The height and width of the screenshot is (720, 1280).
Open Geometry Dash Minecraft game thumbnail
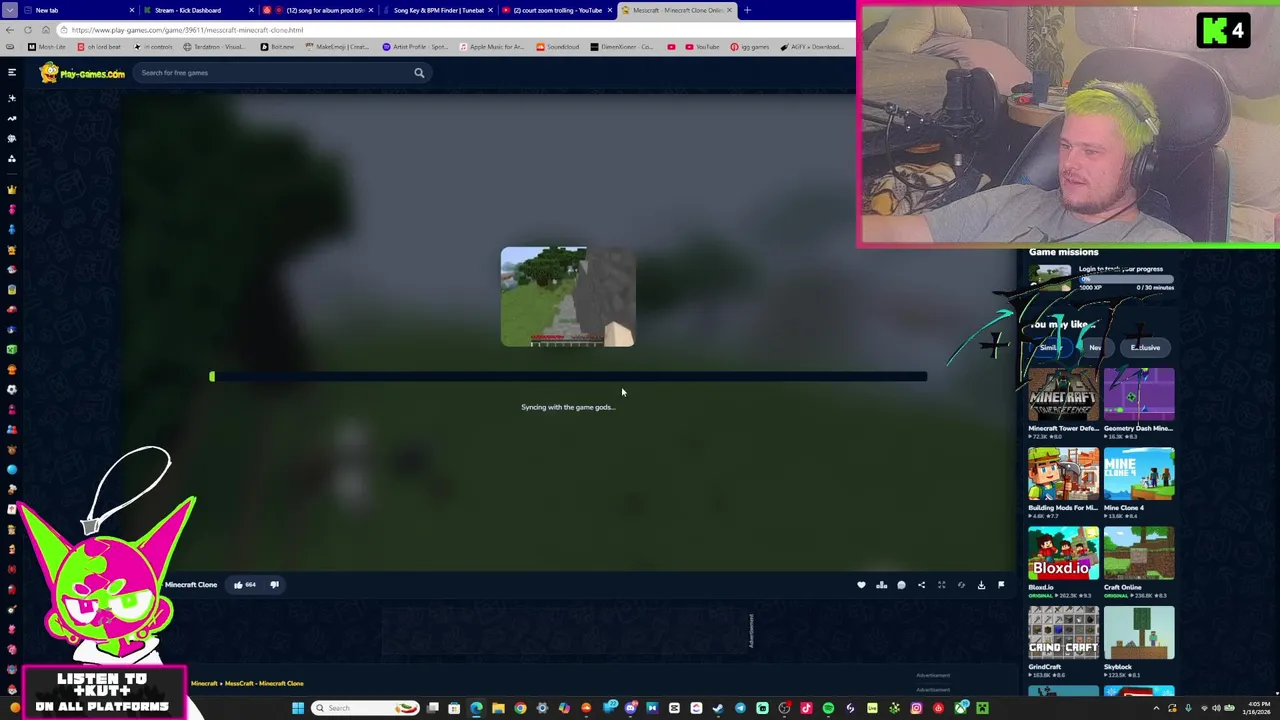tap(1139, 394)
